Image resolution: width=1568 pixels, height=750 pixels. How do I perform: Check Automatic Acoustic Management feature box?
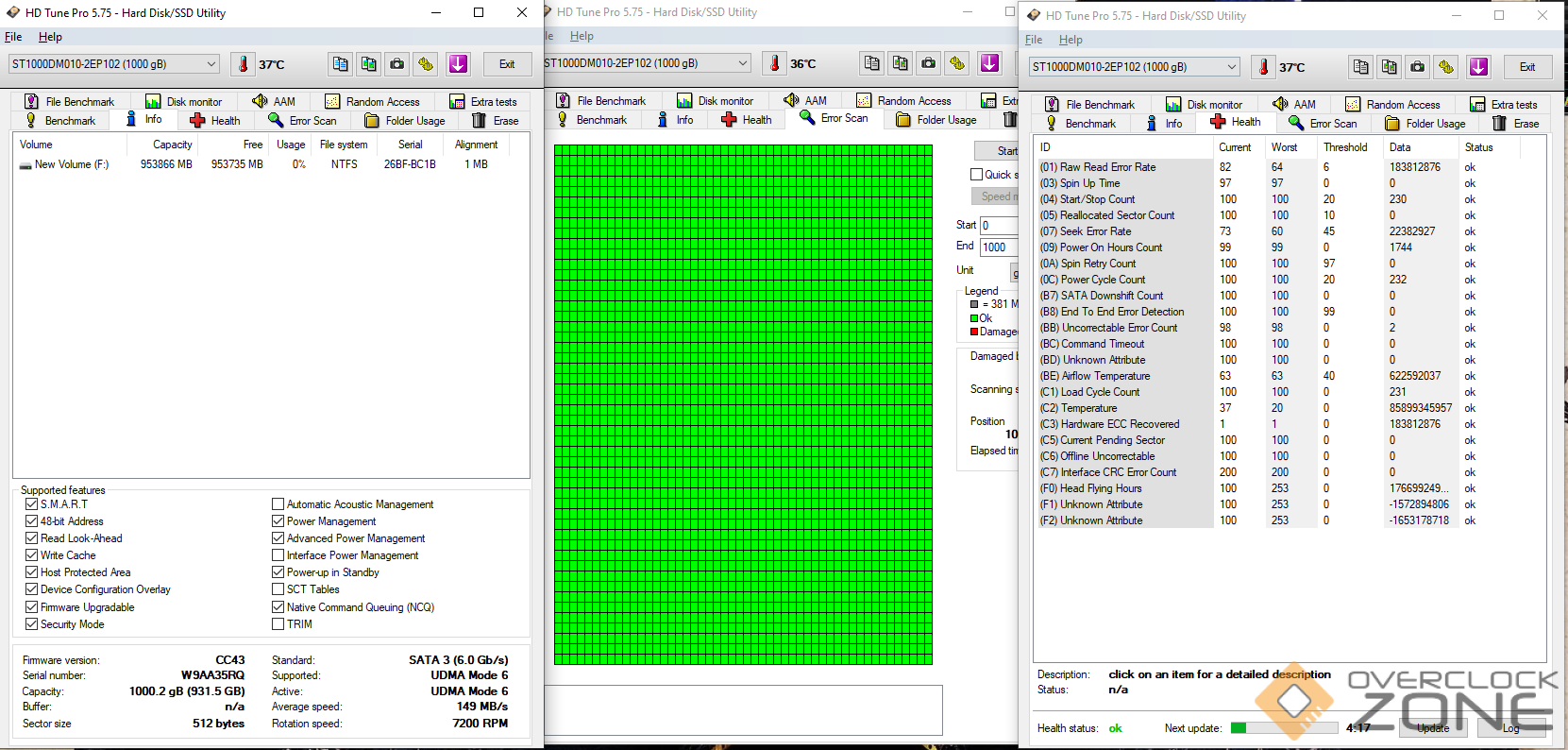pos(278,504)
